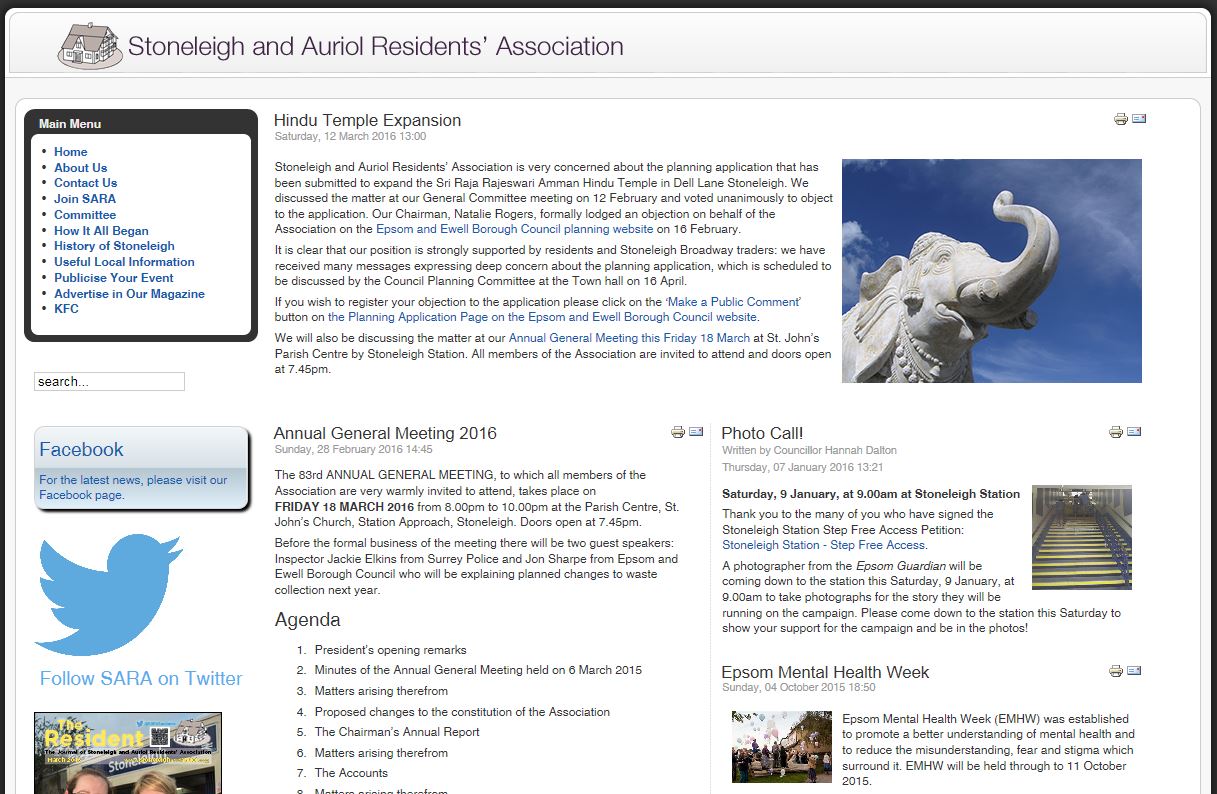The height and width of the screenshot is (794, 1217).
Task: Email the Annual General Meeting 2016 article
Action: (696, 432)
